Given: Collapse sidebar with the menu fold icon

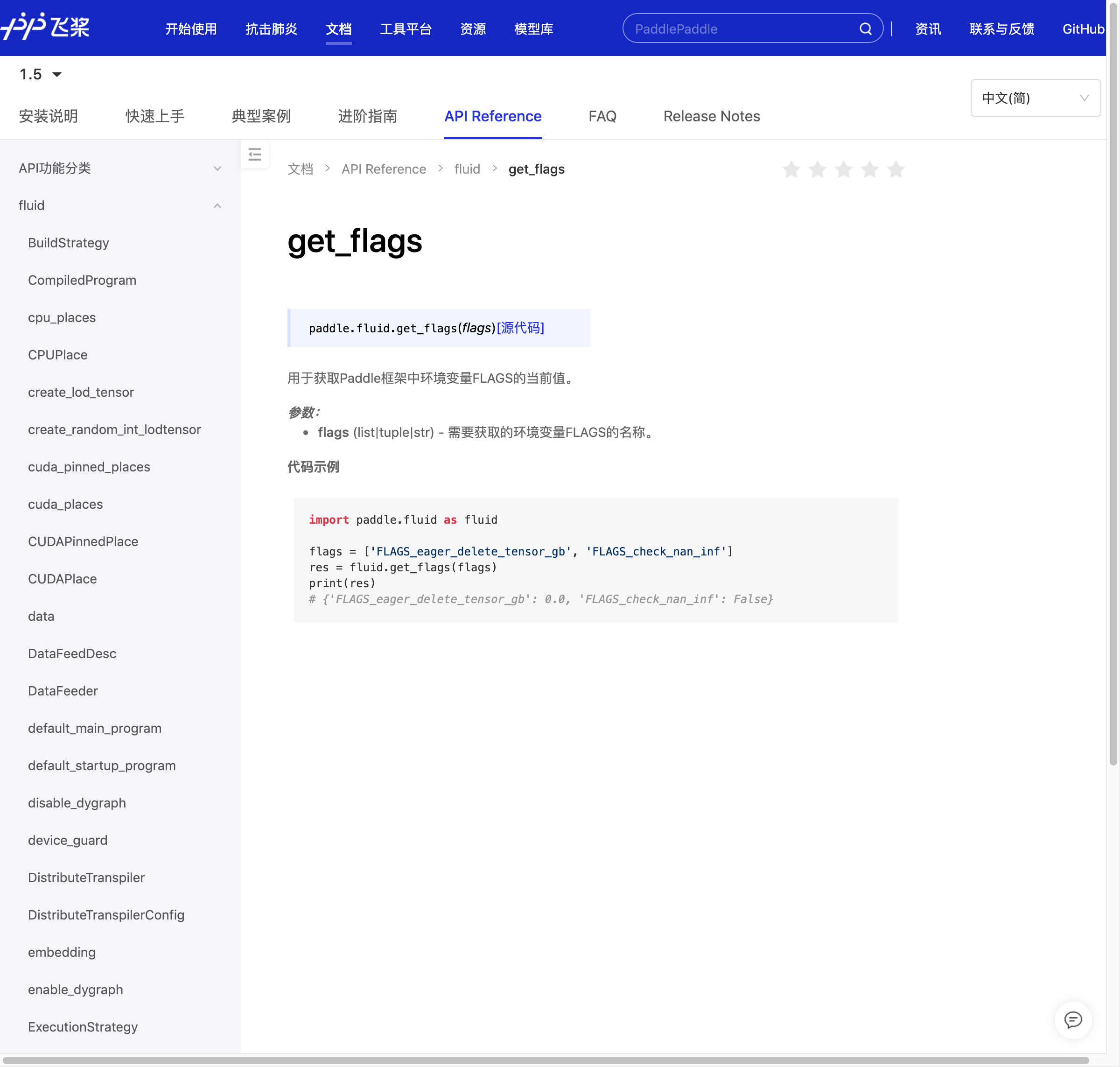Looking at the screenshot, I should click(255, 154).
